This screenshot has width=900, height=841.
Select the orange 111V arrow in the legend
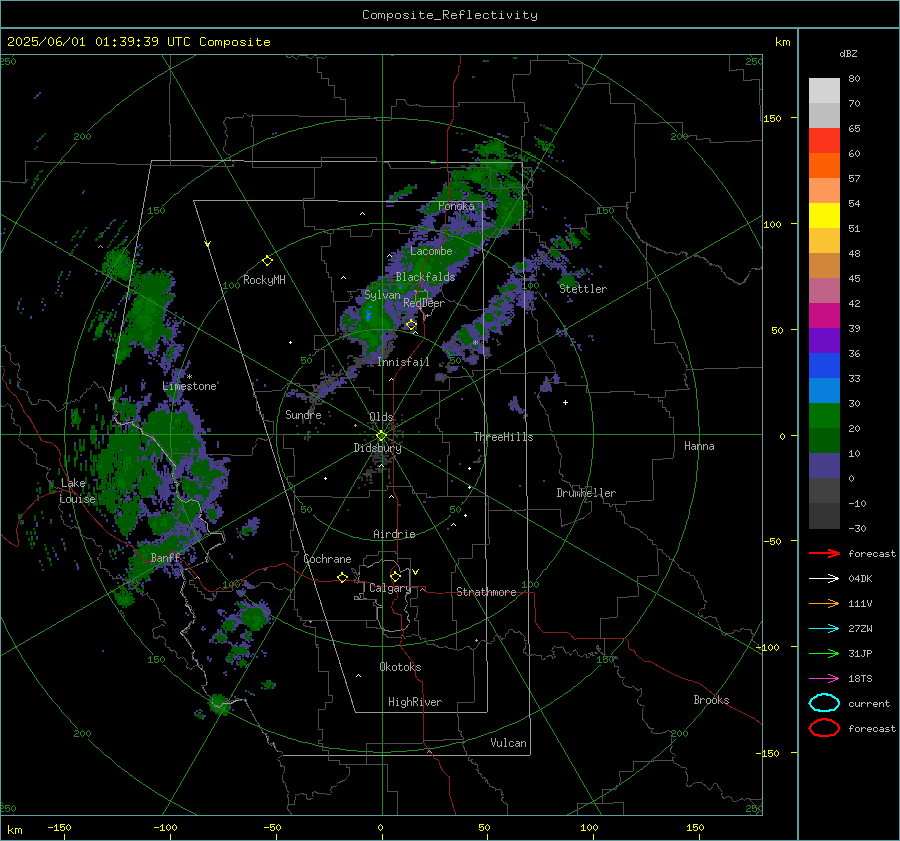point(824,603)
